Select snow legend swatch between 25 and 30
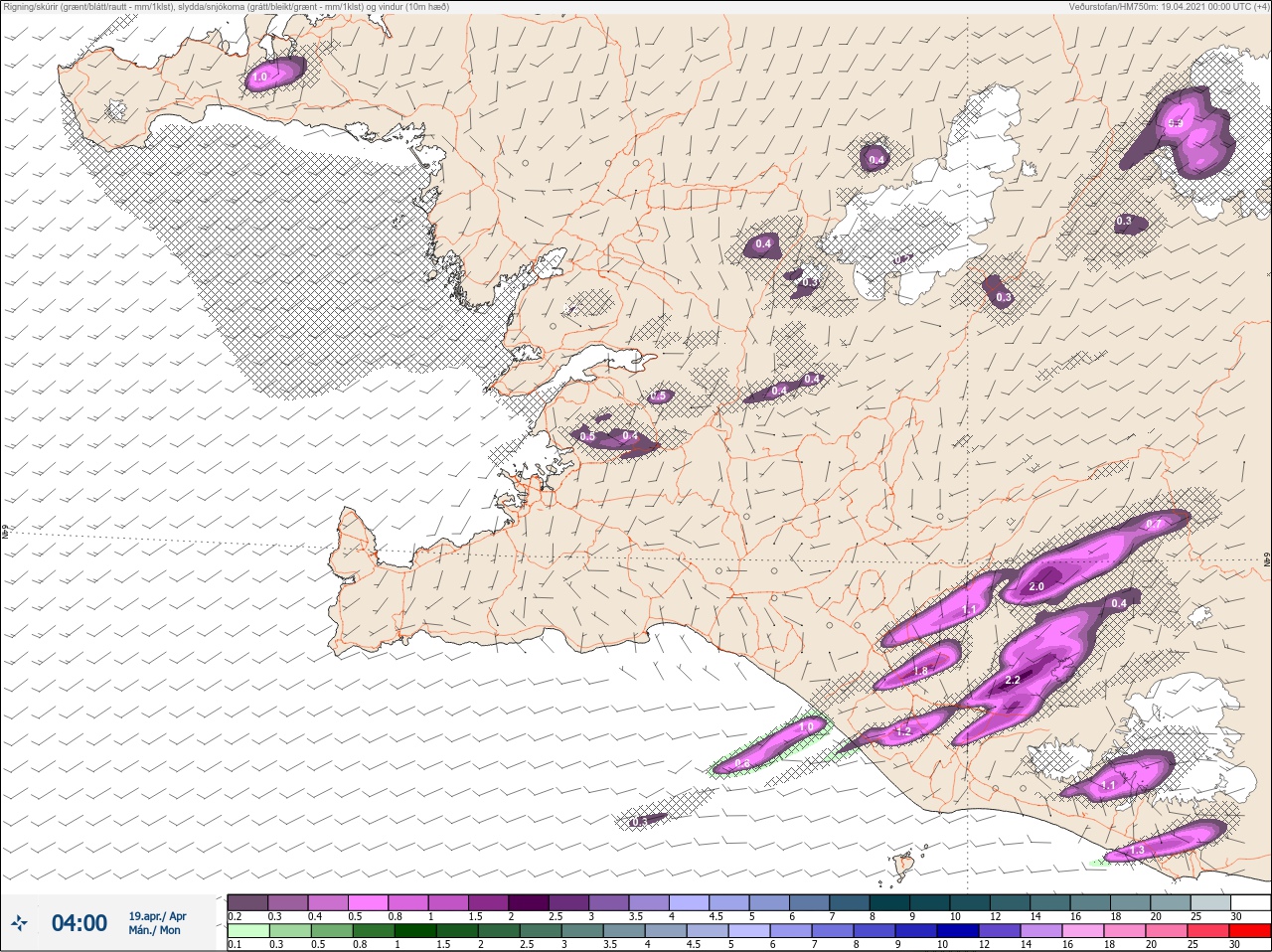The height and width of the screenshot is (952, 1272). [1212, 902]
